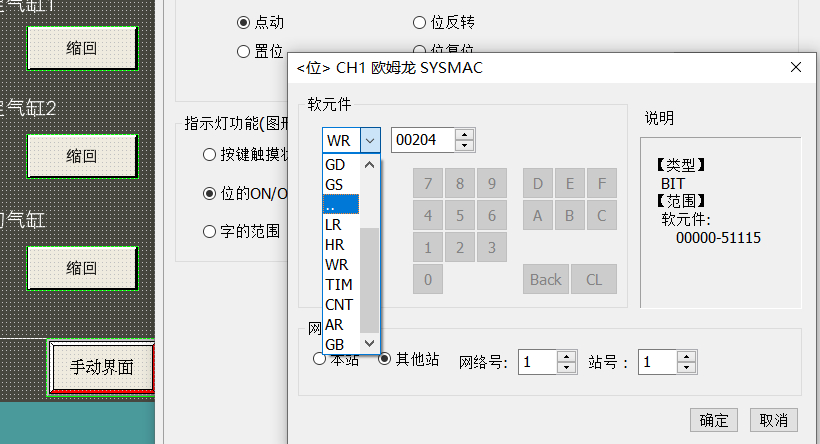Select the 其他站 radio button
Screen dimensions: 820x444
coord(384,360)
